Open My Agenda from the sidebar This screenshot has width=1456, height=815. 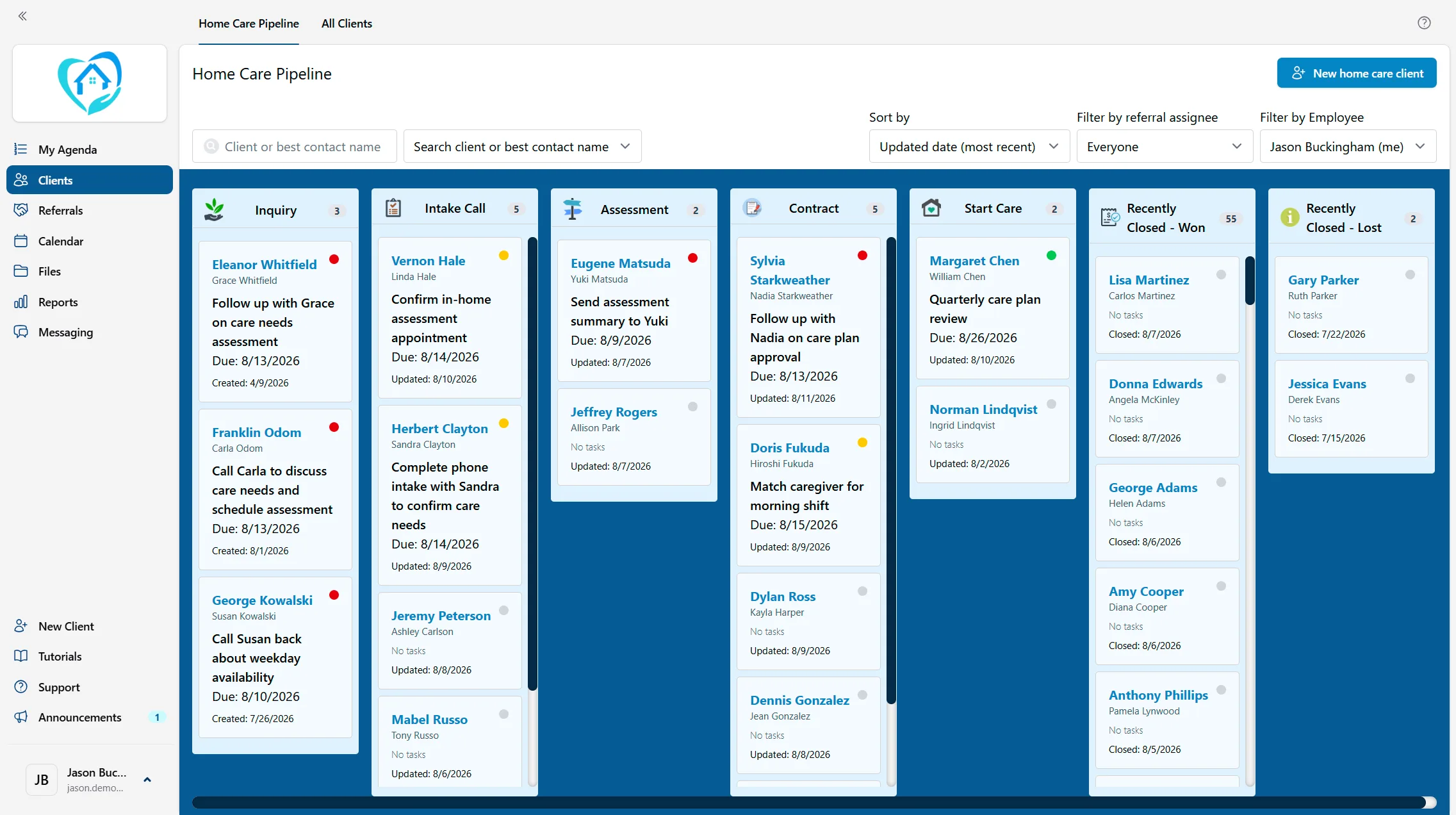[x=90, y=149]
